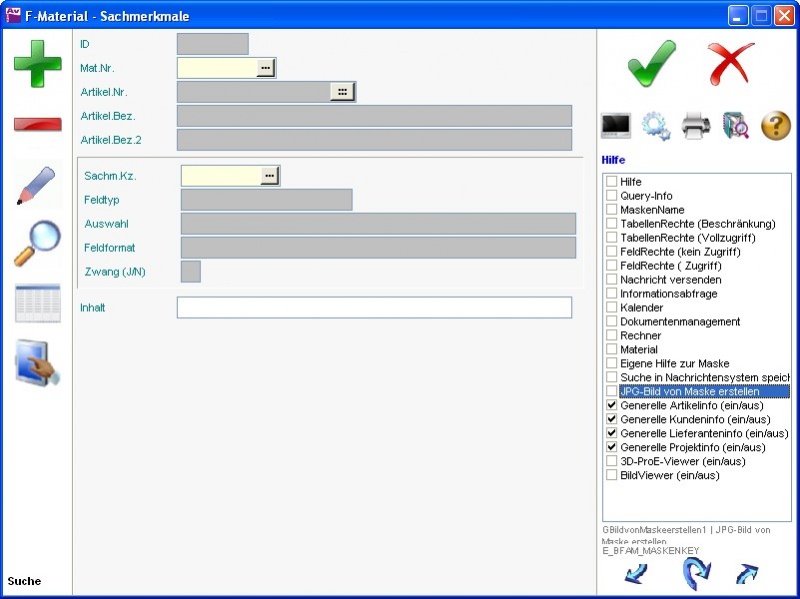Open the gear settings icon
Screen dimensions: 800x599
click(655, 126)
